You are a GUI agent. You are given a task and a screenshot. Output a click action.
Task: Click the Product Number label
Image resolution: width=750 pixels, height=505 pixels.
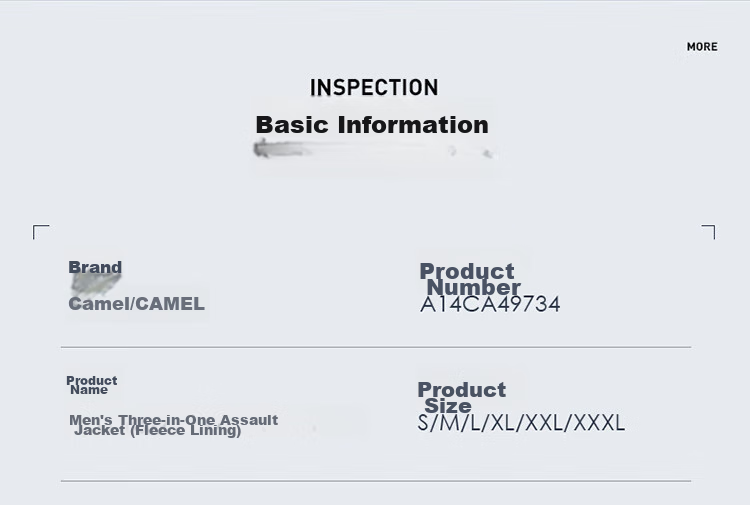[x=470, y=279]
